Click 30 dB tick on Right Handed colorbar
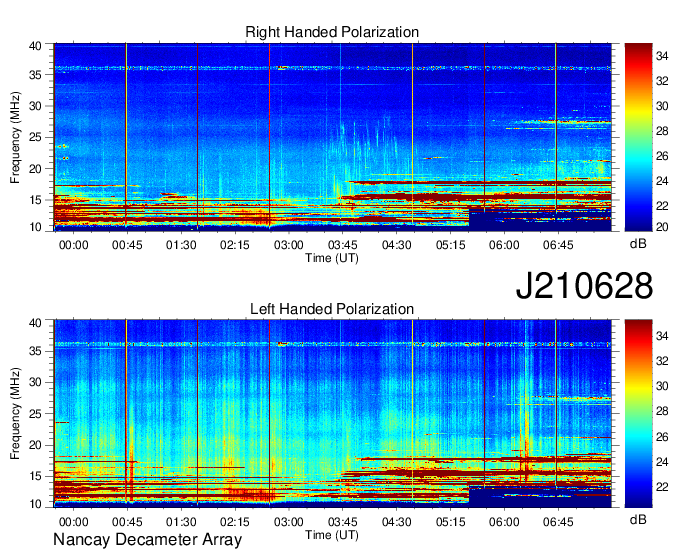This screenshot has width=680, height=552. [x=662, y=106]
